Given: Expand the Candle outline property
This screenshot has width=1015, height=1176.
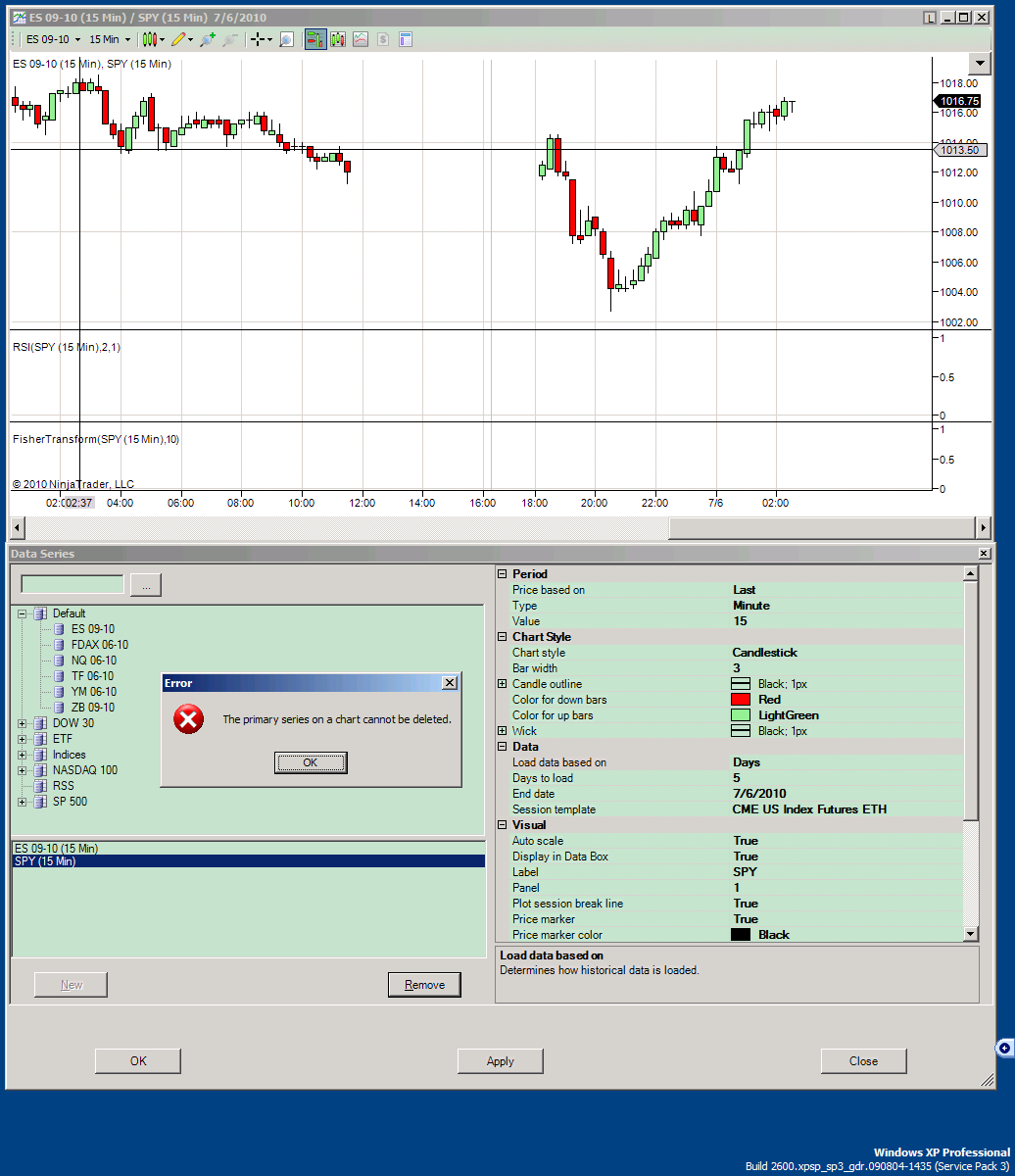Looking at the screenshot, I should coord(503,684).
